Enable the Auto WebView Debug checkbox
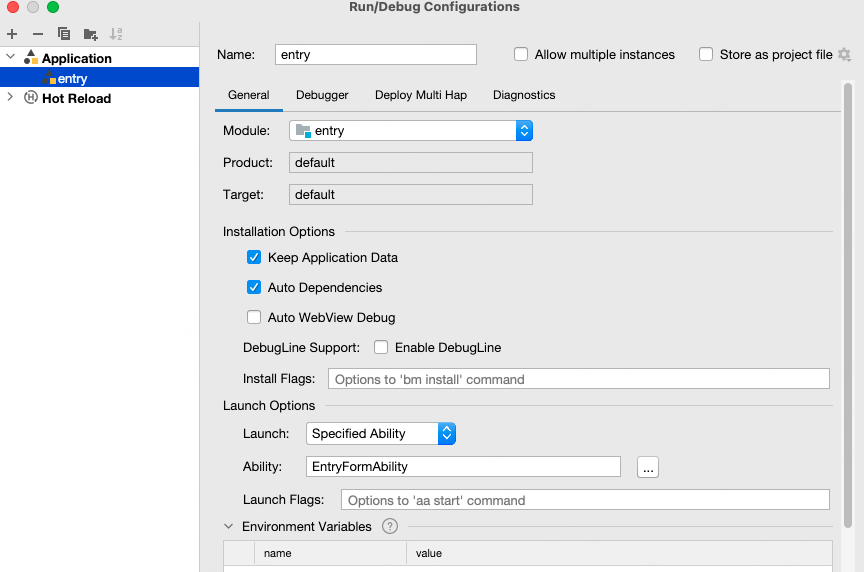This screenshot has height=572, width=864. click(254, 318)
